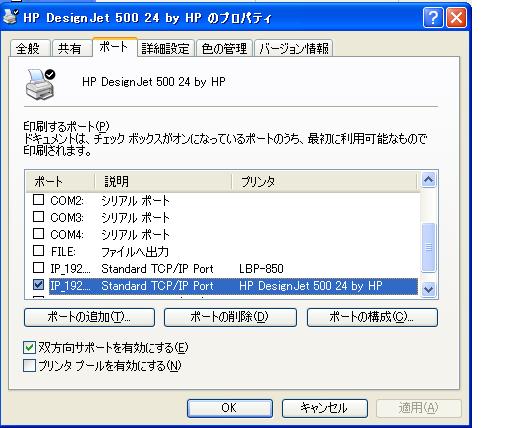This screenshot has height=428, width=512.
Task: Click the ポートの追加 button
Action: [x=89, y=317]
